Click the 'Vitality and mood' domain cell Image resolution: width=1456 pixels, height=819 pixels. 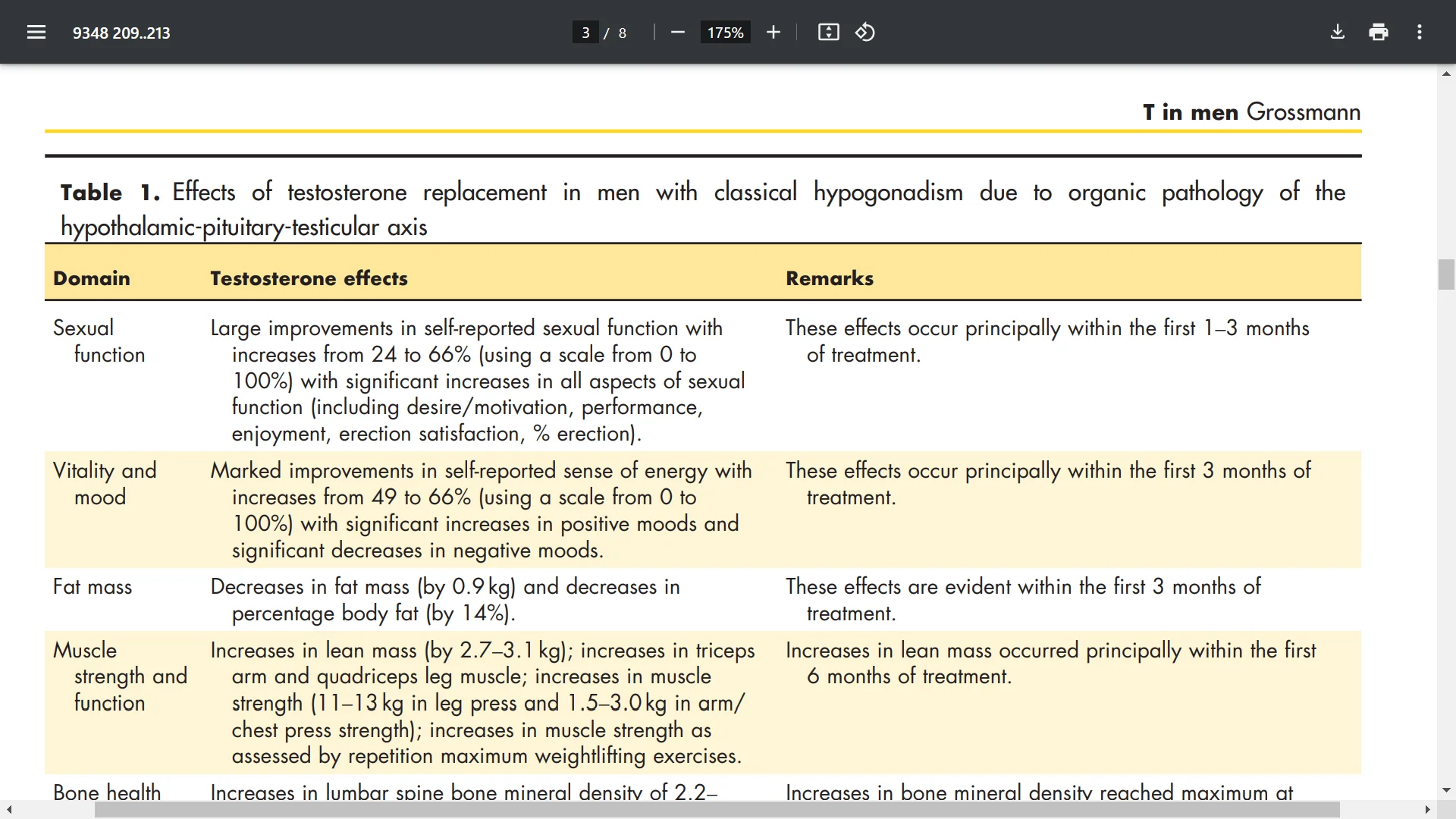105,484
